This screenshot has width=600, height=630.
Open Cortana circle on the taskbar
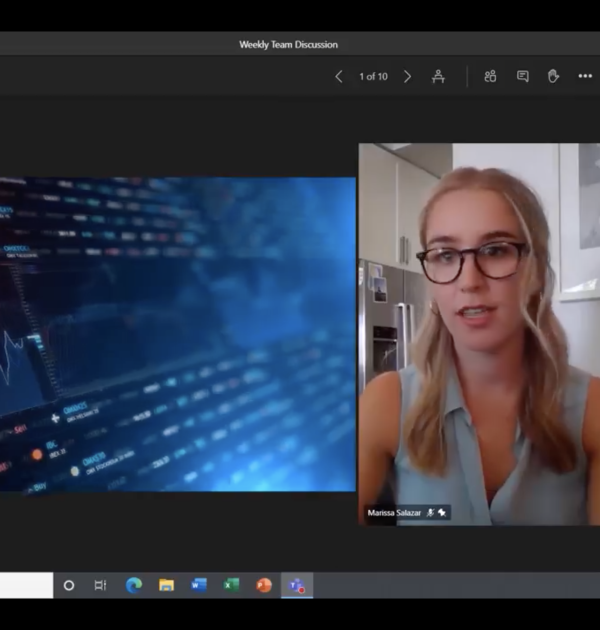tap(69, 585)
